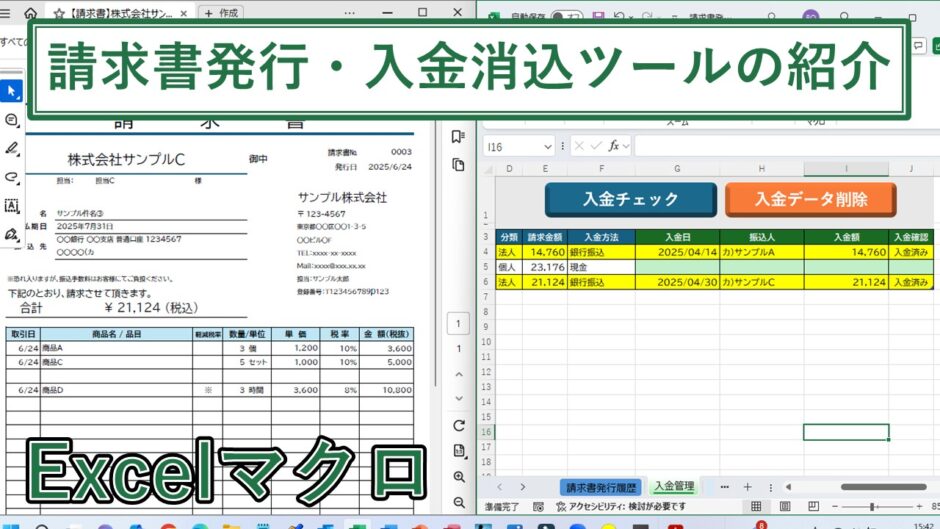Select the 現金 payment method cell
This screenshot has width=940, height=529.
(601, 267)
